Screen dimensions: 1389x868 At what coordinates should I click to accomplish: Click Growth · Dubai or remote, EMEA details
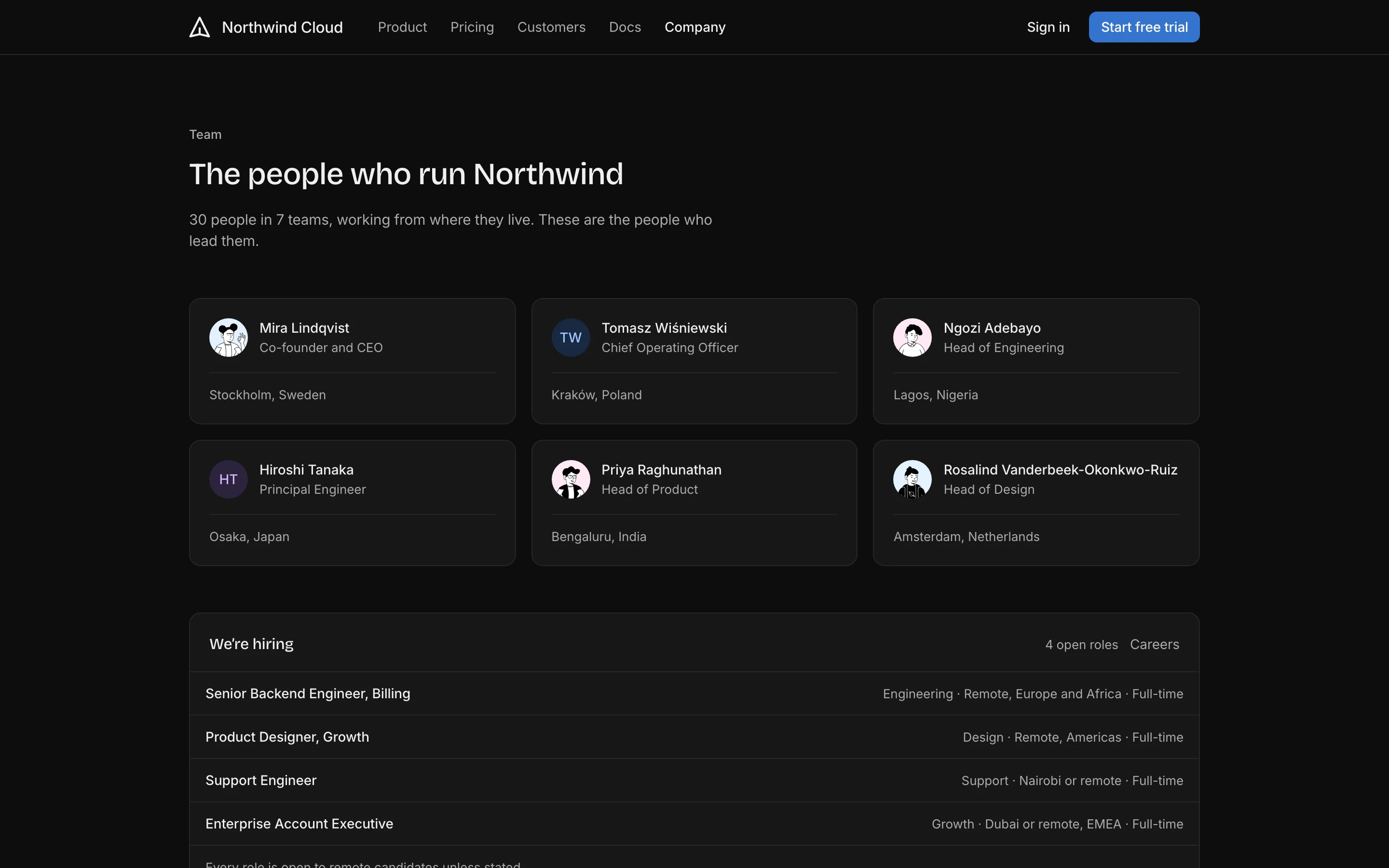pyautogui.click(x=1057, y=824)
